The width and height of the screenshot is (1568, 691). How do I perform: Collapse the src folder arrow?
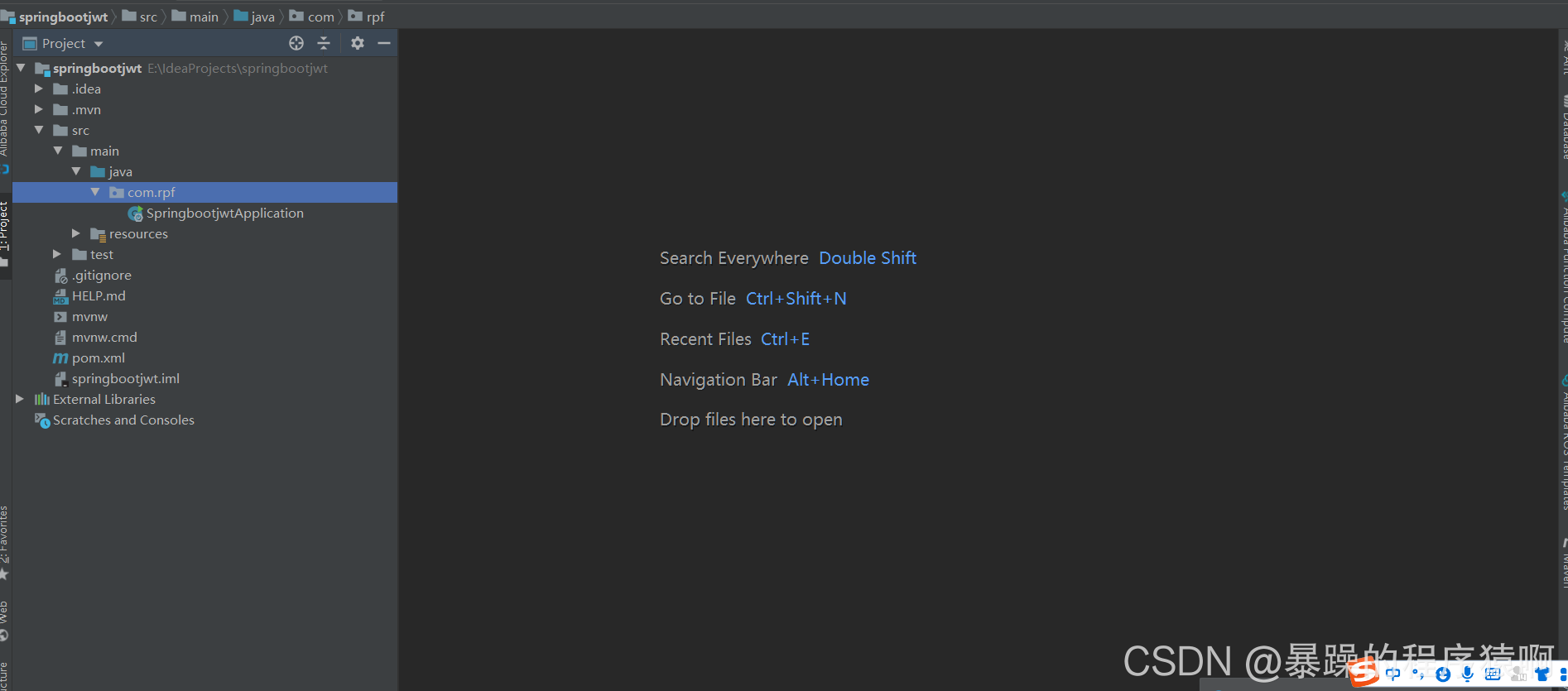[x=39, y=130]
